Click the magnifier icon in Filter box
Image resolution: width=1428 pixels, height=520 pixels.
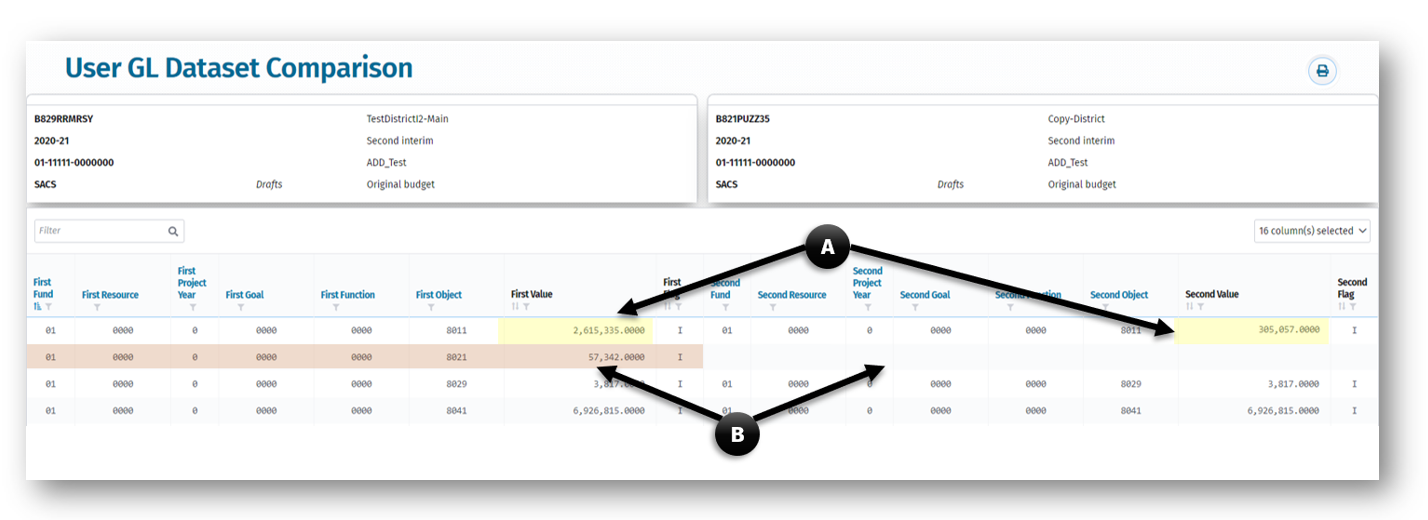click(x=173, y=231)
